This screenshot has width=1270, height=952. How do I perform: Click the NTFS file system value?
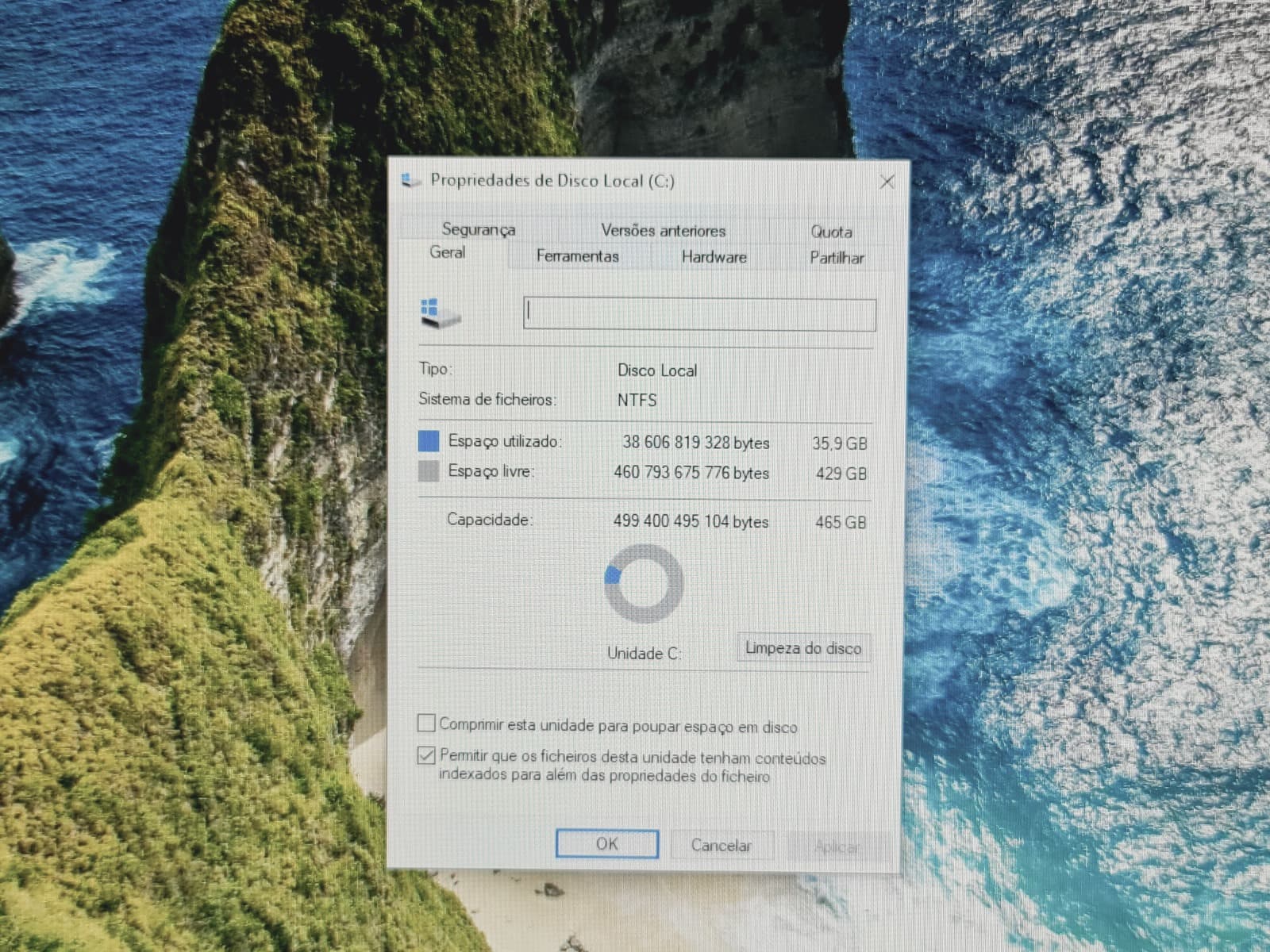point(637,400)
